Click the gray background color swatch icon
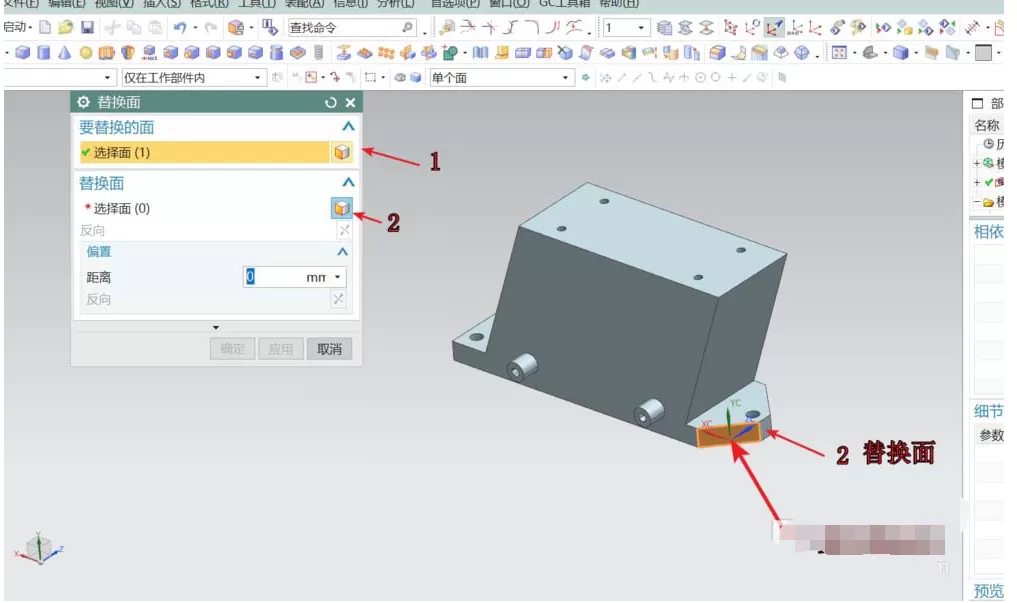The height and width of the screenshot is (603, 1017). (x=983, y=53)
